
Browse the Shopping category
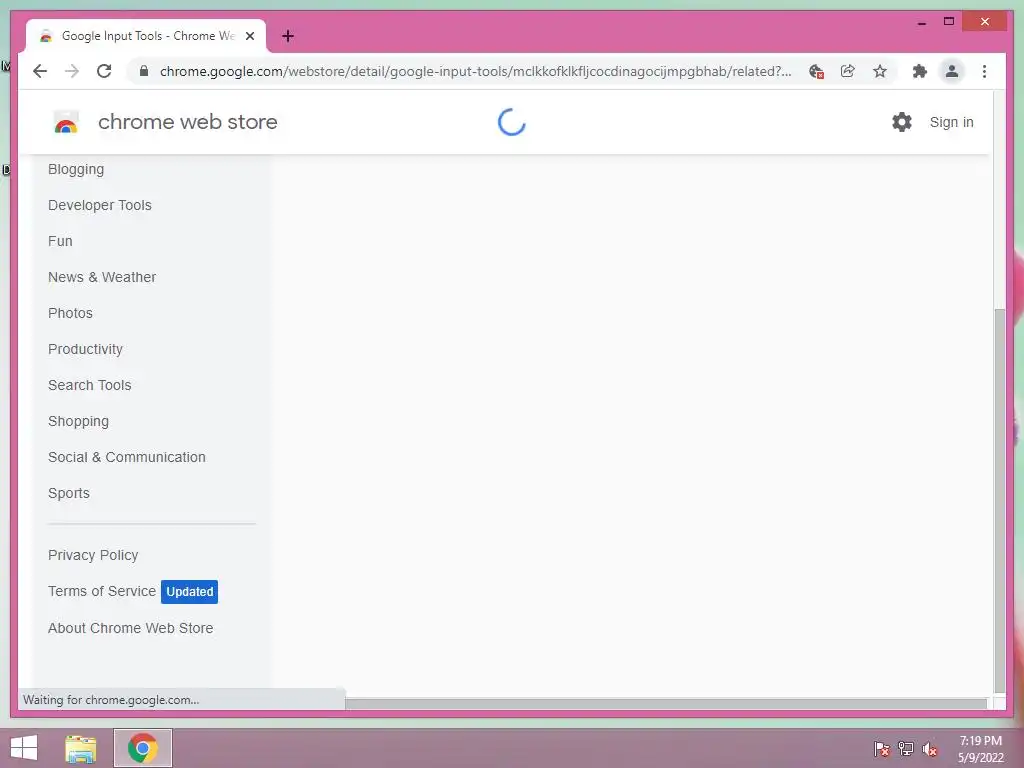click(78, 421)
